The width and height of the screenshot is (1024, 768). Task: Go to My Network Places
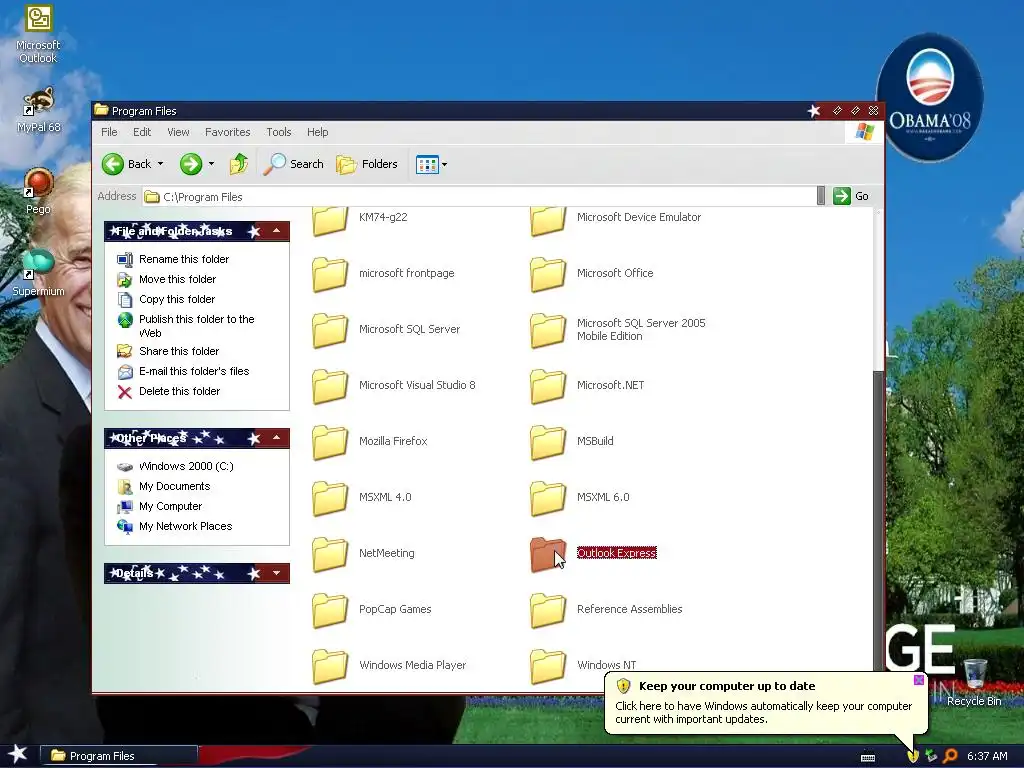coord(175,526)
